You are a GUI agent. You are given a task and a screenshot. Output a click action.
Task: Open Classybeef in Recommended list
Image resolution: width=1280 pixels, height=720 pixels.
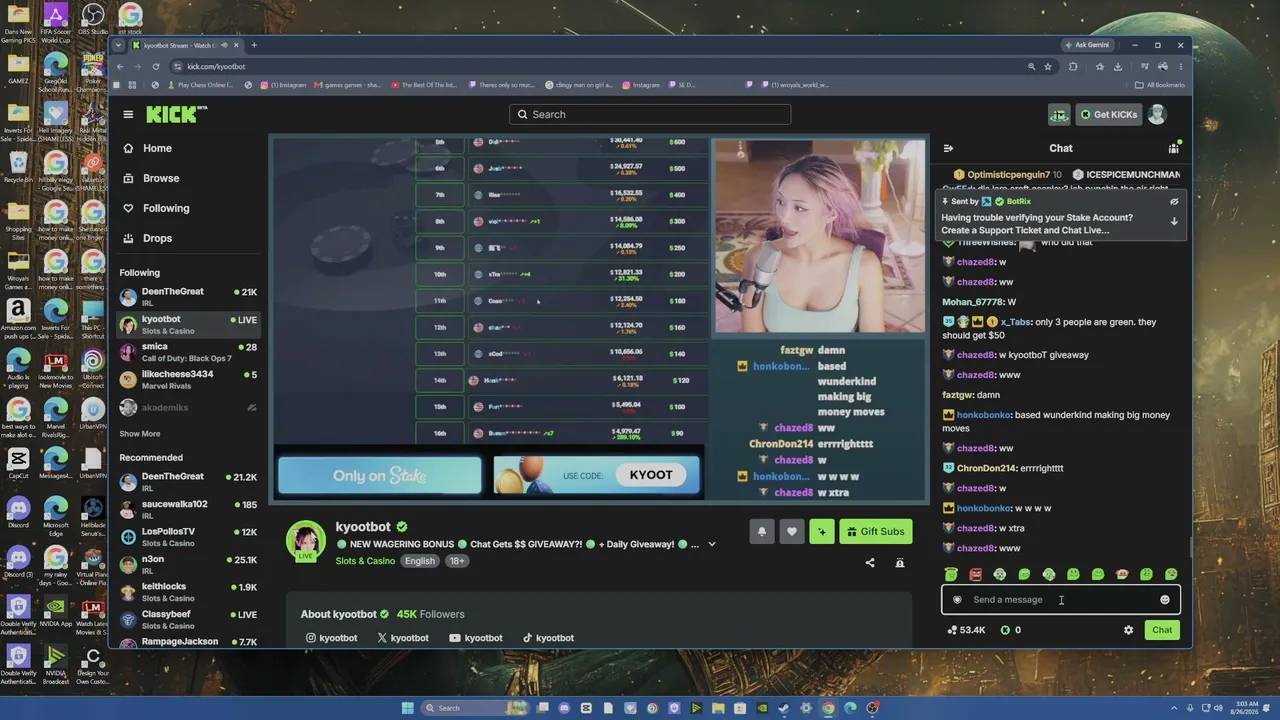(x=188, y=620)
